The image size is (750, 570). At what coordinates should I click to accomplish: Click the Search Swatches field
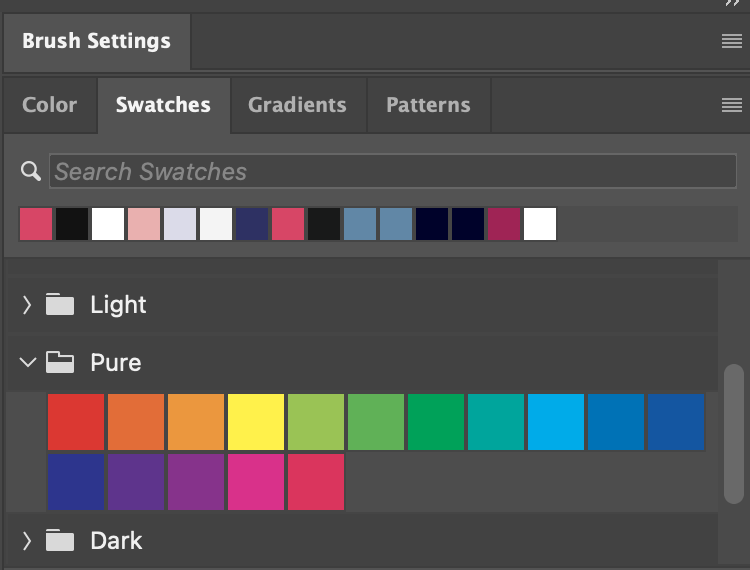(x=393, y=171)
